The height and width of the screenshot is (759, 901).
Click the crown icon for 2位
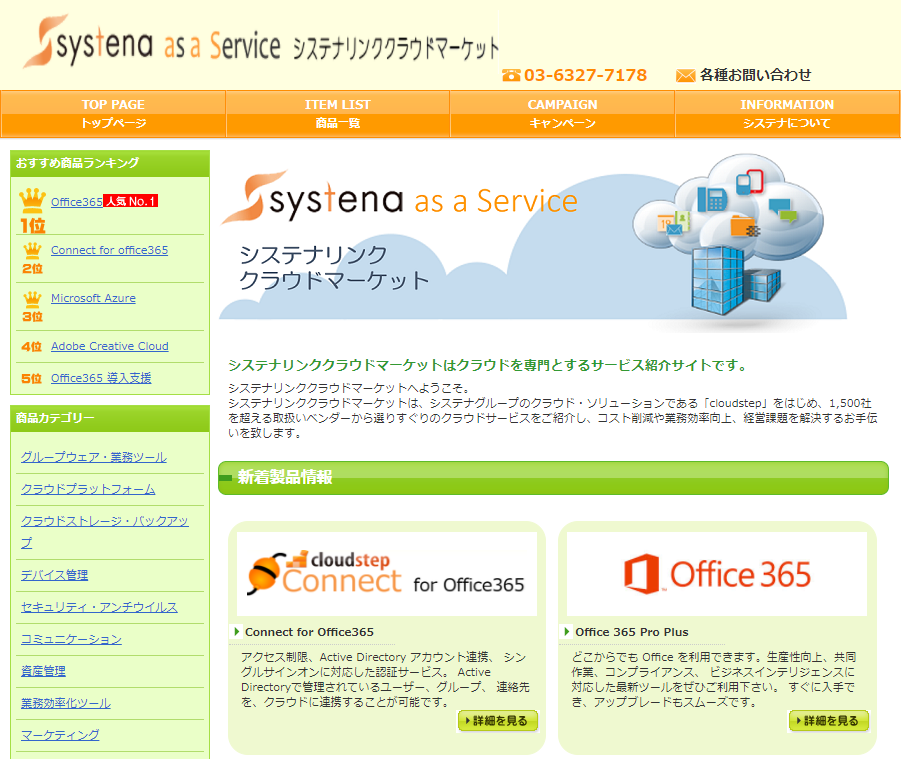tap(32, 251)
